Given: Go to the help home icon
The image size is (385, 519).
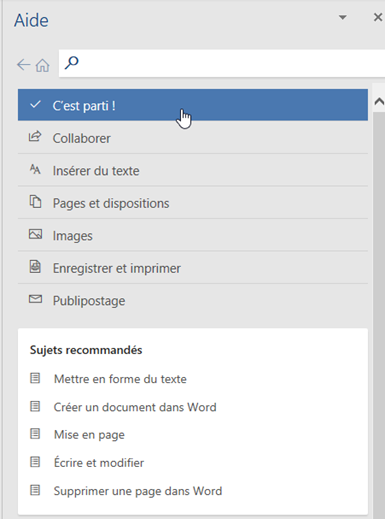Looking at the screenshot, I should click(x=42, y=65).
